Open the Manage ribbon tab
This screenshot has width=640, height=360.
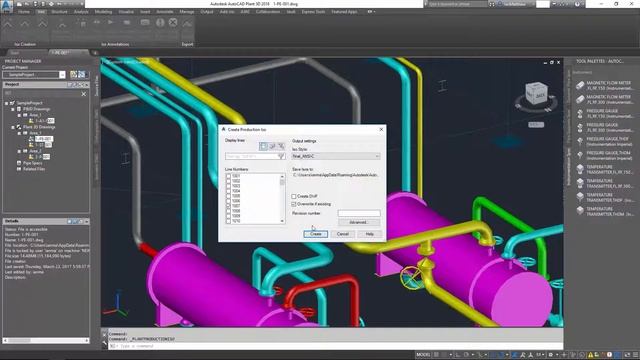point(187,12)
